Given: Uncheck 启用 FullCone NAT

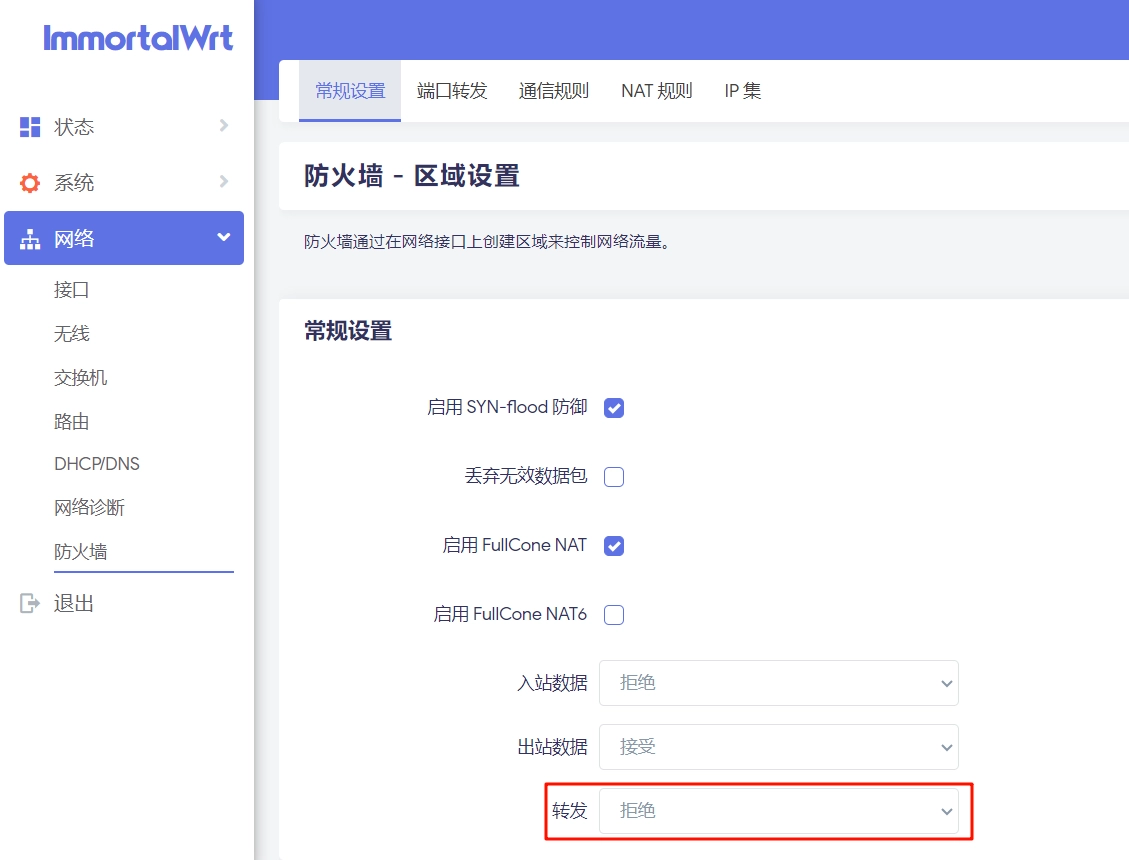Looking at the screenshot, I should tap(613, 545).
